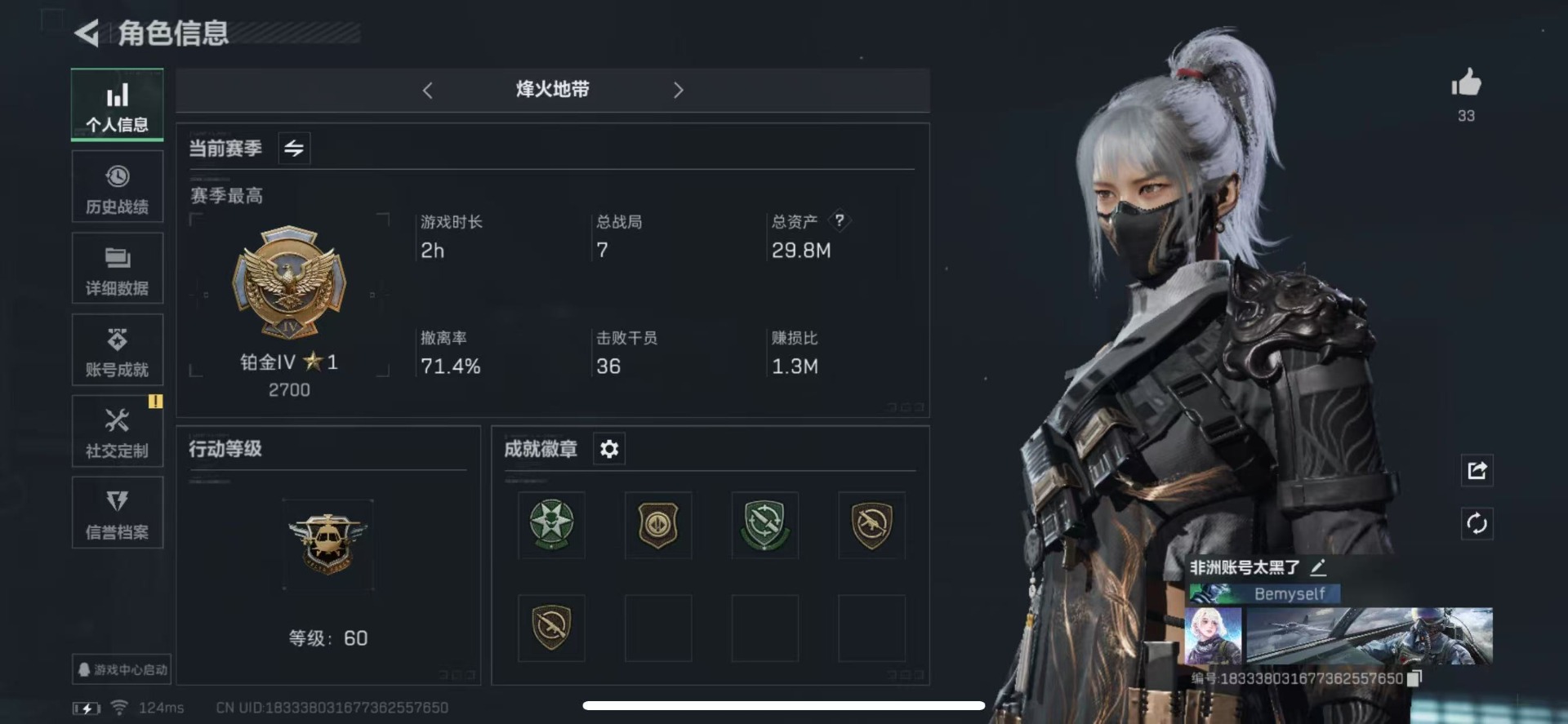Tap the back arrow beside 角色信息
The width and height of the screenshot is (1568, 724).
[x=87, y=33]
